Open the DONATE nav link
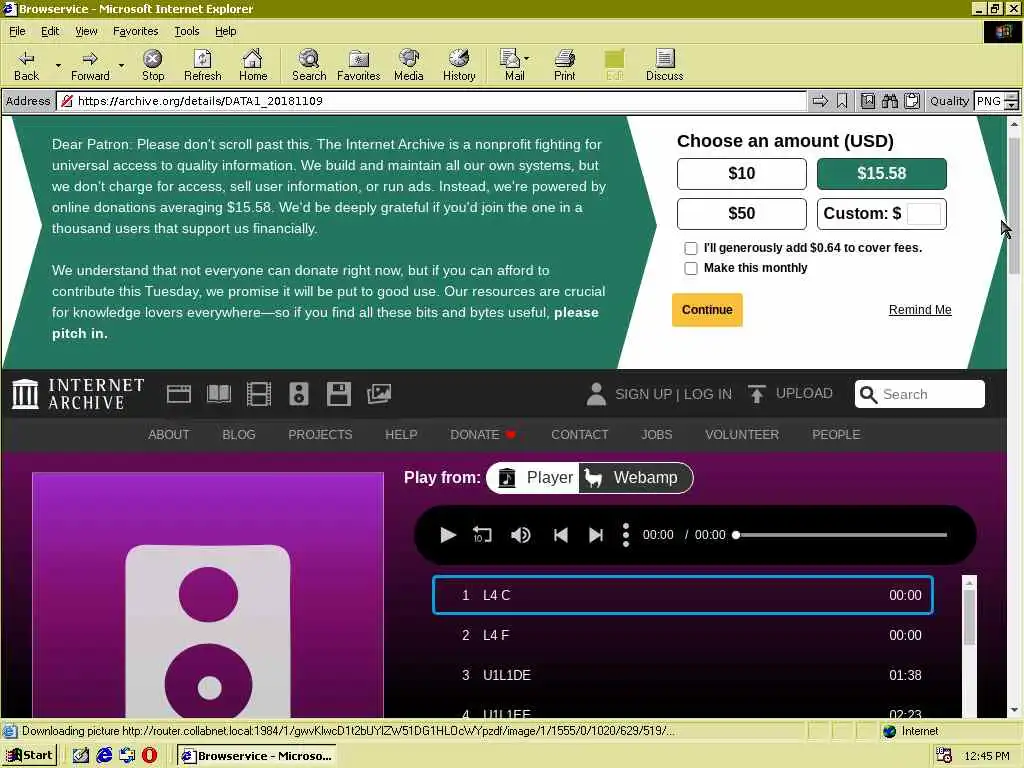Screen dimensions: 1024x768 [x=482, y=434]
